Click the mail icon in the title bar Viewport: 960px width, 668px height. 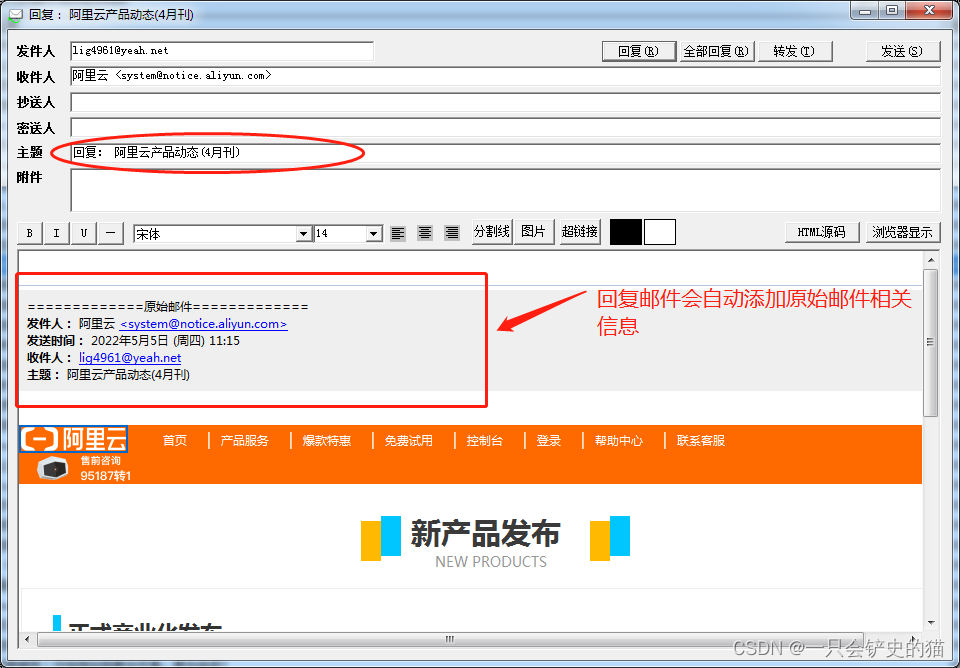pos(15,15)
